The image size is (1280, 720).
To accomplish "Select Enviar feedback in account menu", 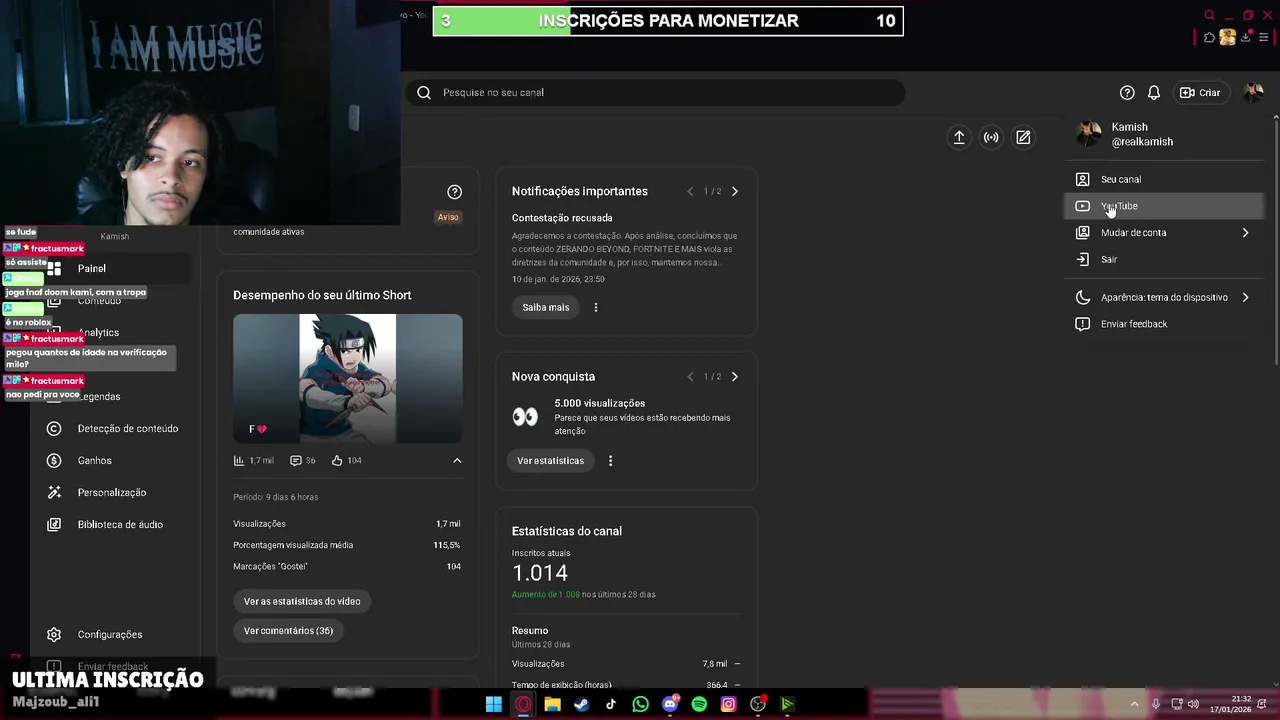I will tap(1164, 324).
